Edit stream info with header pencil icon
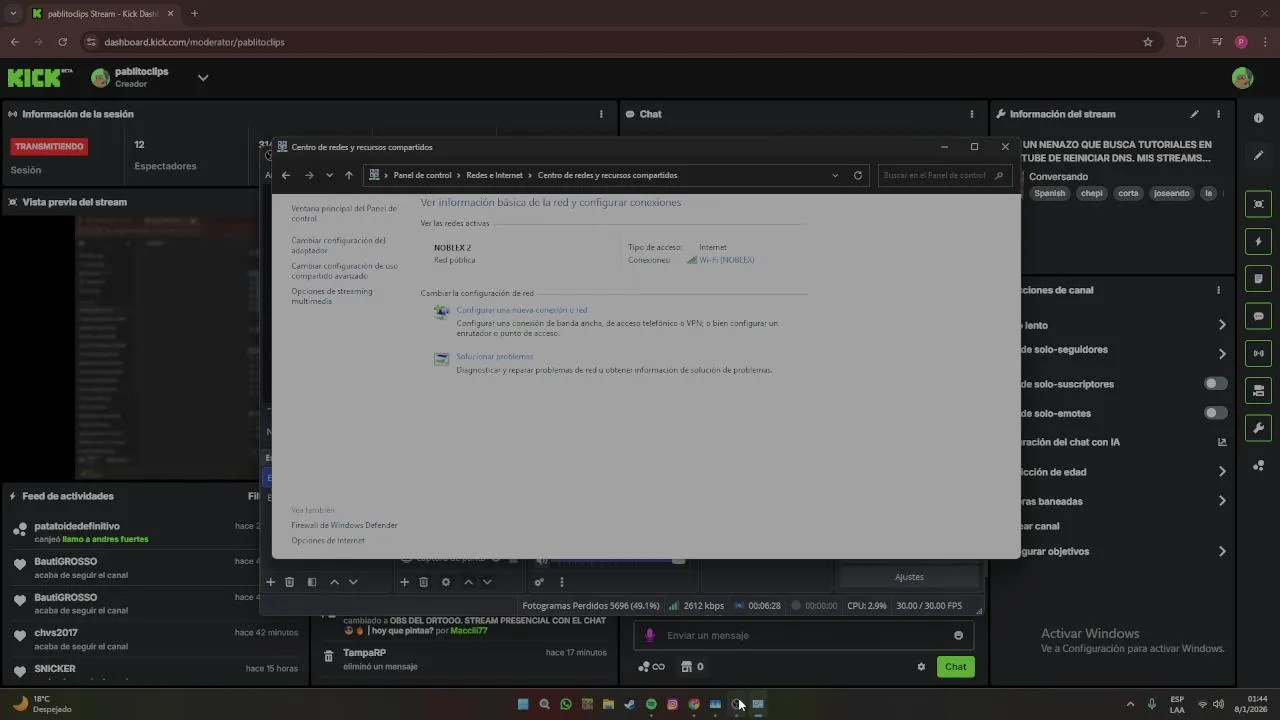 point(1194,114)
